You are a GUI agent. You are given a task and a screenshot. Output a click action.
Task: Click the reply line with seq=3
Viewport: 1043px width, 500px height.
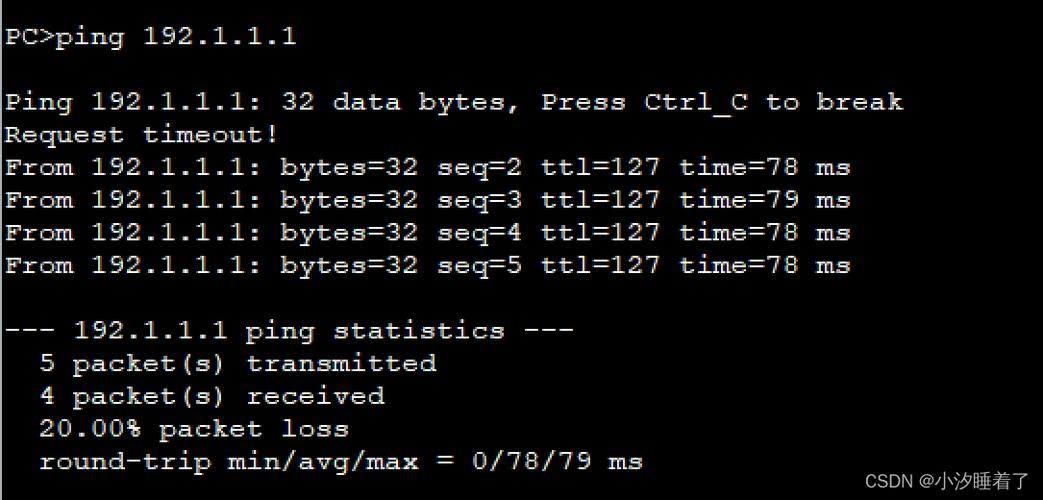[x=428, y=200]
